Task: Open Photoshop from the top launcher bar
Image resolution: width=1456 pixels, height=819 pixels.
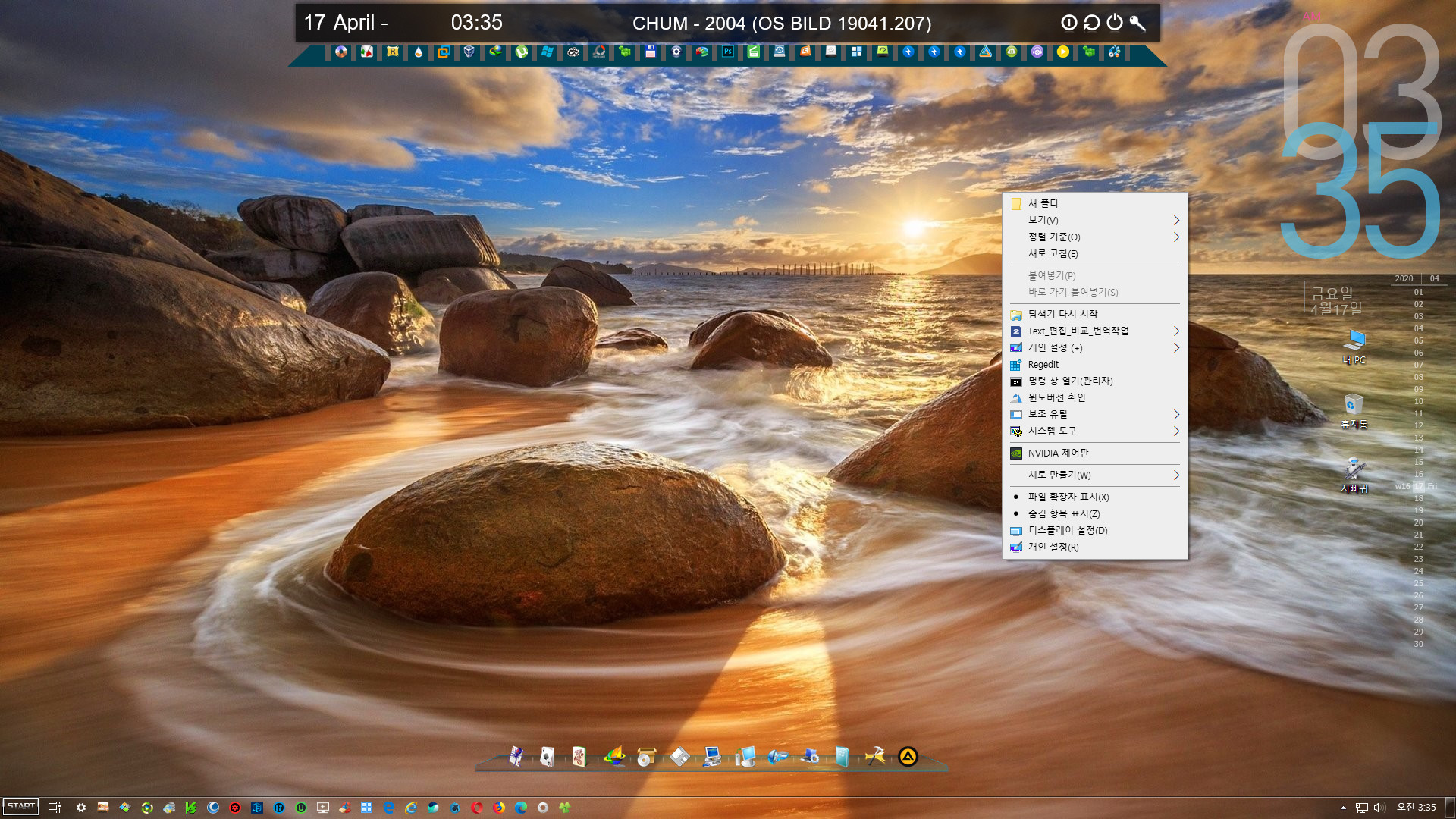Action: coord(728,52)
